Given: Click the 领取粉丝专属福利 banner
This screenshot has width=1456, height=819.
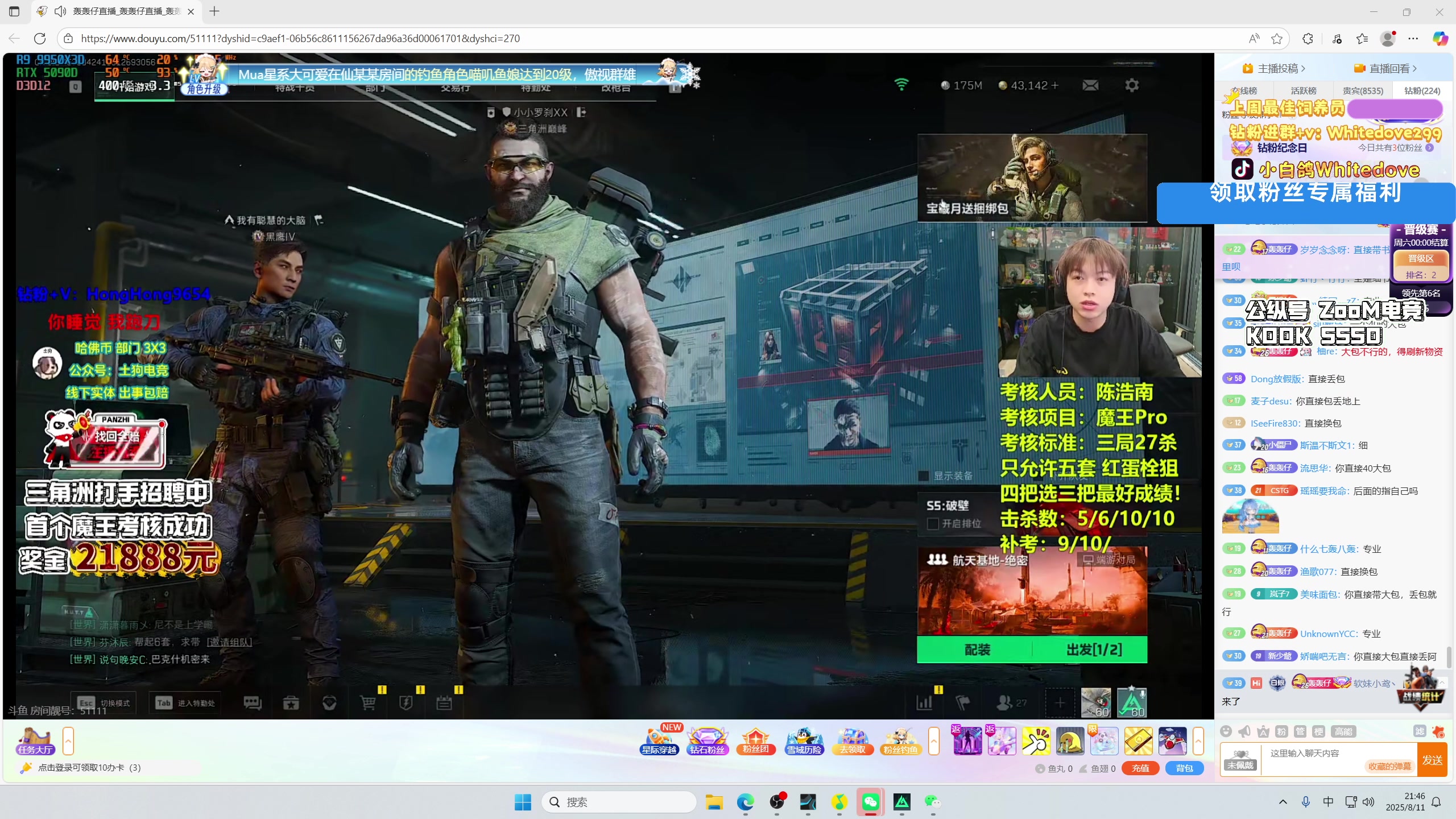Looking at the screenshot, I should (1306, 202).
